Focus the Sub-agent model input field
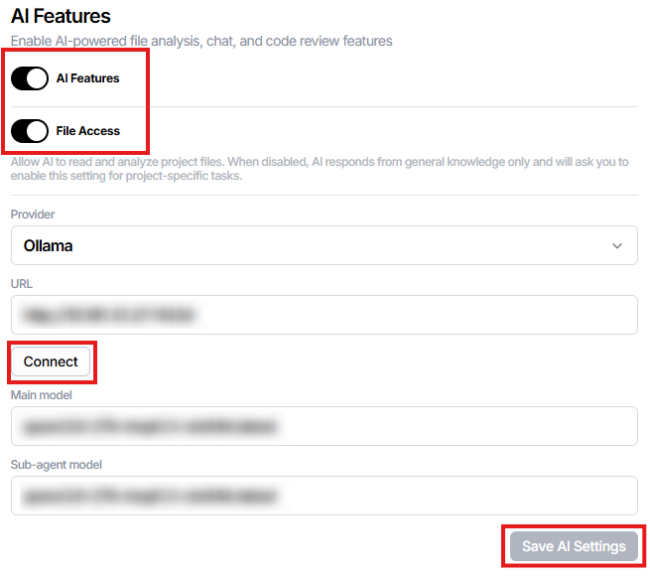 [324, 496]
